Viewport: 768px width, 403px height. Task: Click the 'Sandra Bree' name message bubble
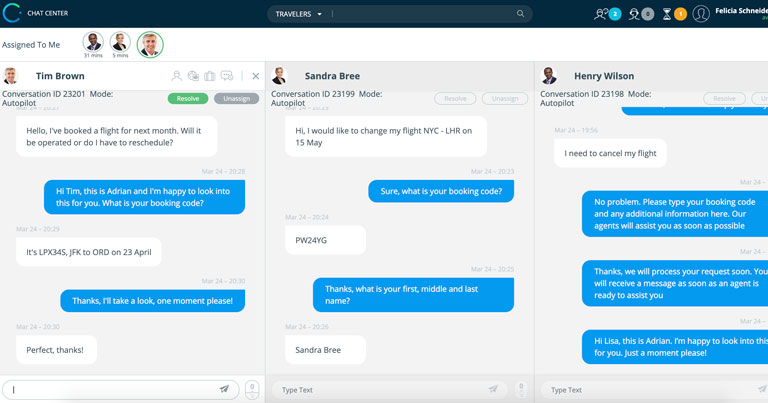(x=325, y=350)
